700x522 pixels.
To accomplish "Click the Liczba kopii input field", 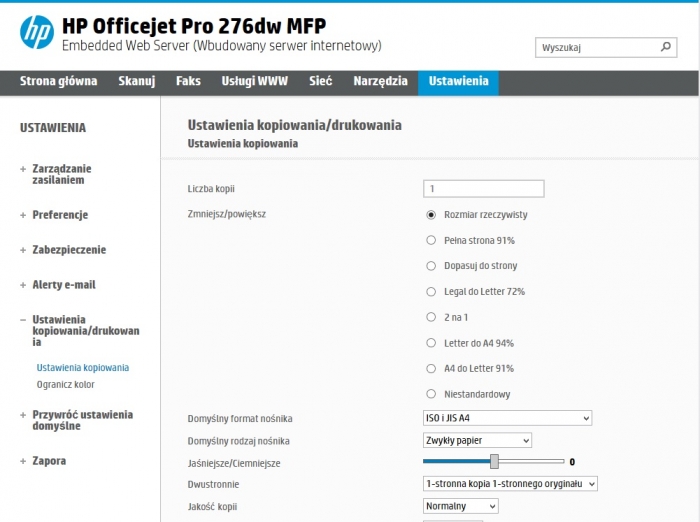I will click(483, 189).
